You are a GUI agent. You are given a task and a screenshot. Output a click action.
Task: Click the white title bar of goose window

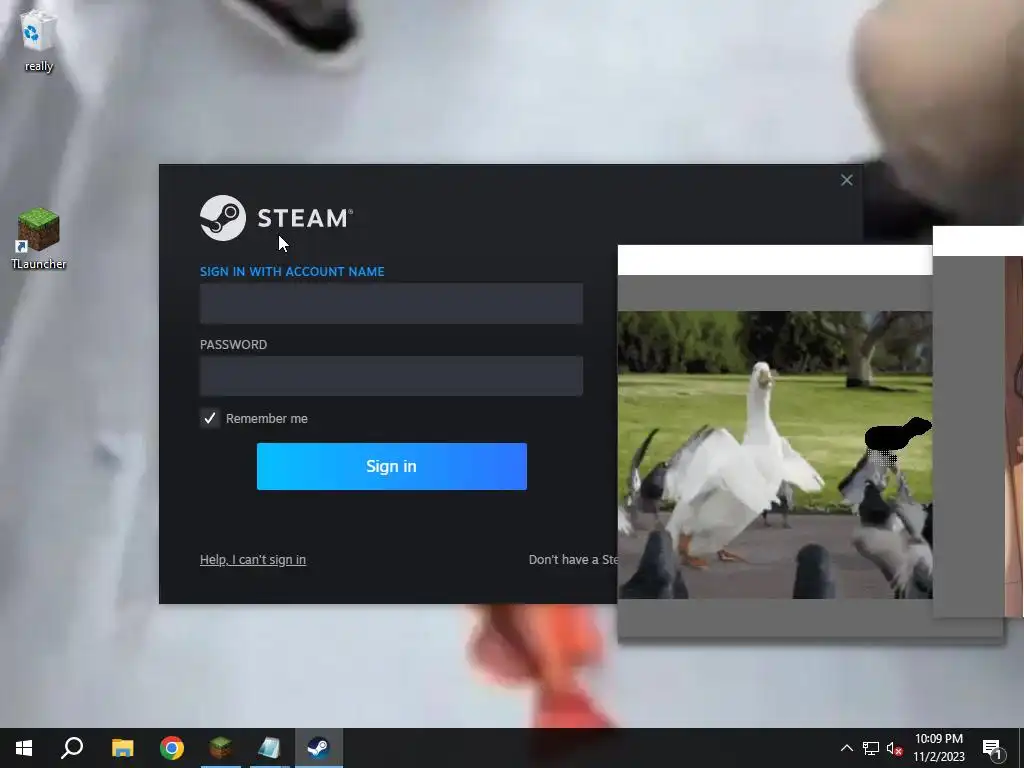pos(775,260)
